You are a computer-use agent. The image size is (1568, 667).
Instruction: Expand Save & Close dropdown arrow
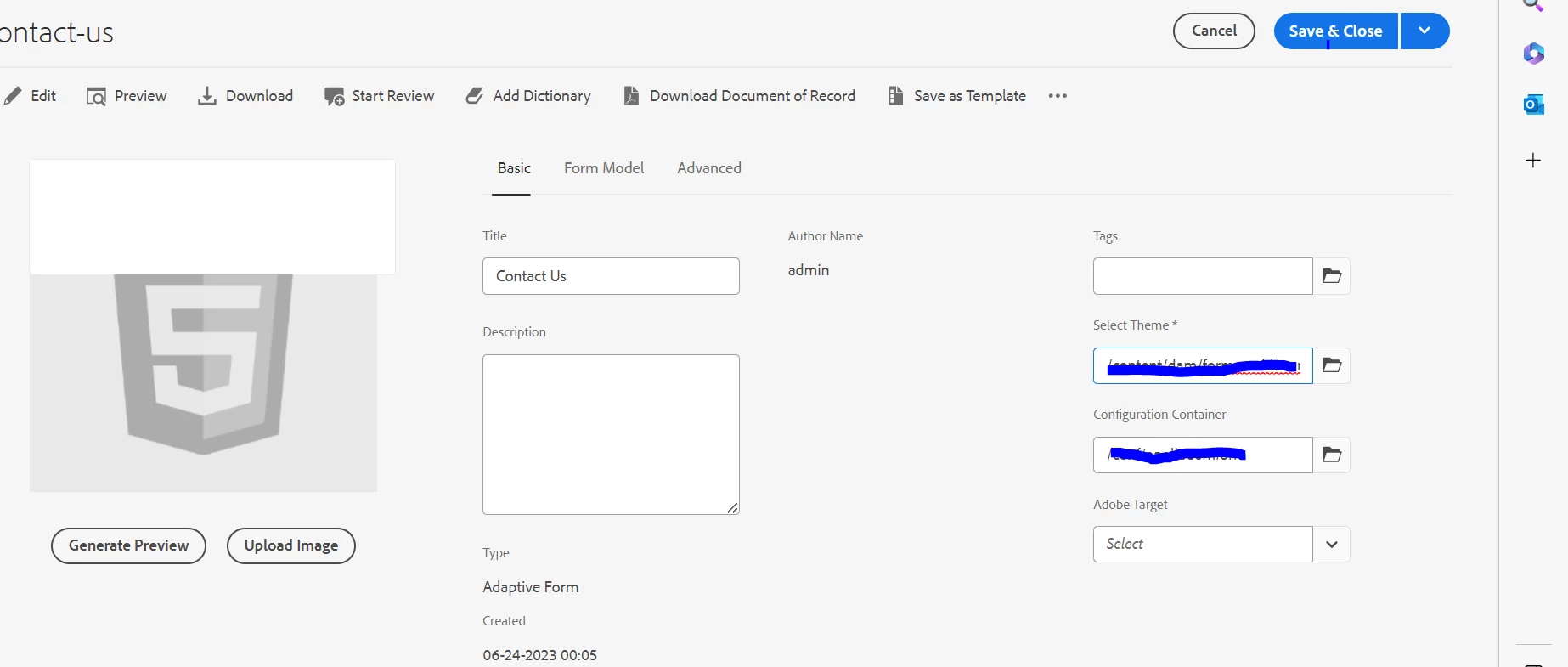[x=1424, y=31]
